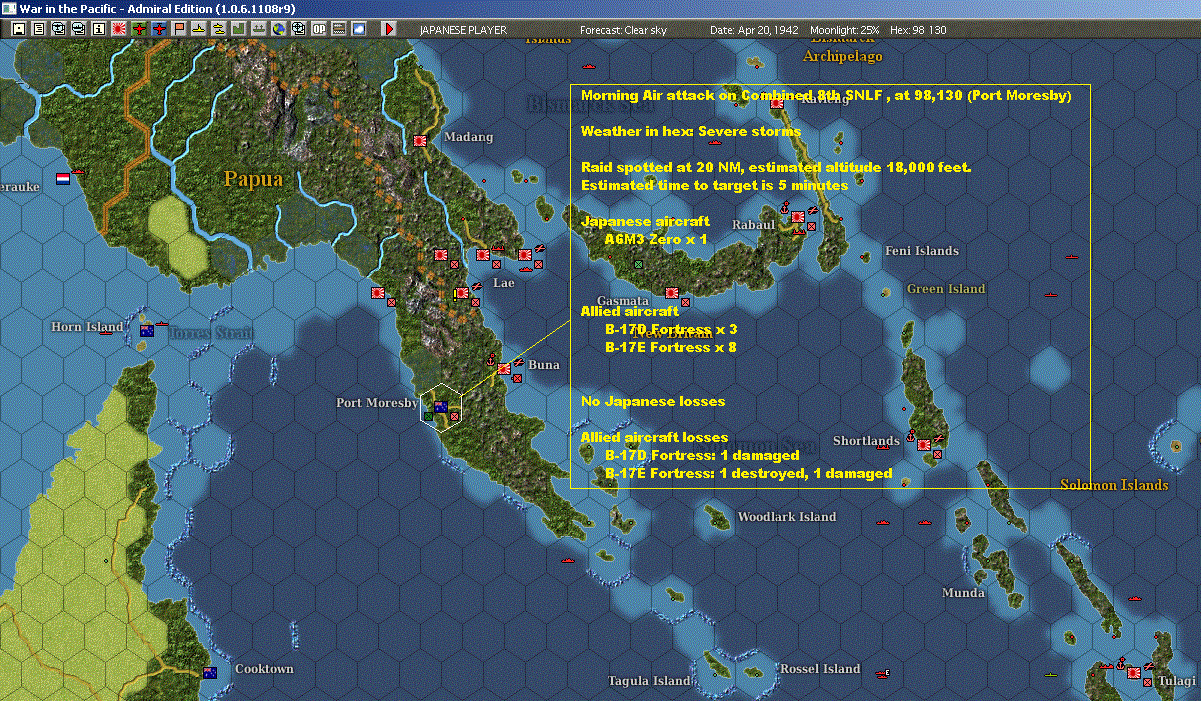Image resolution: width=1201 pixels, height=701 pixels.
Task: Select the Japanese flag base at Shortlands
Action: pos(924,444)
